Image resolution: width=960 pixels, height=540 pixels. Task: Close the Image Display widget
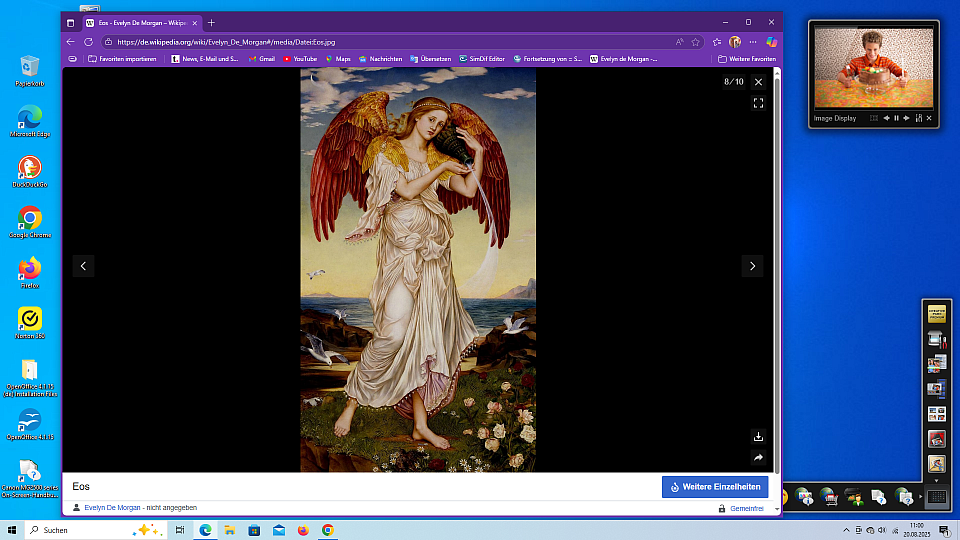click(x=929, y=118)
